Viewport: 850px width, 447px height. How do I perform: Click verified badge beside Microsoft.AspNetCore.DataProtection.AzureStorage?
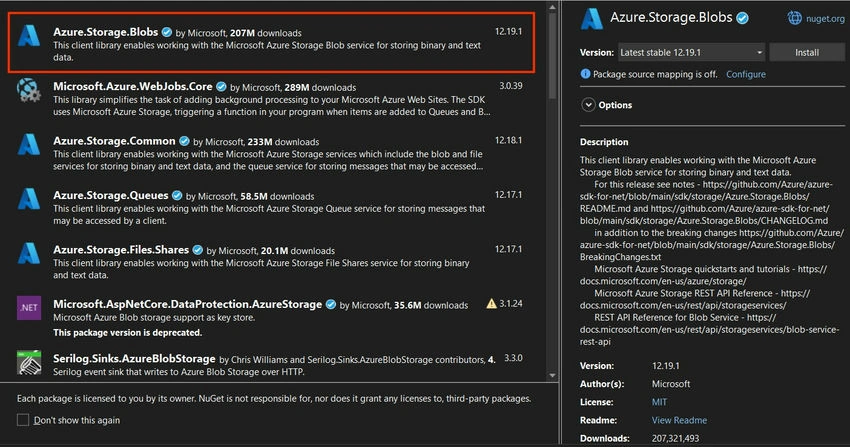coord(331,305)
